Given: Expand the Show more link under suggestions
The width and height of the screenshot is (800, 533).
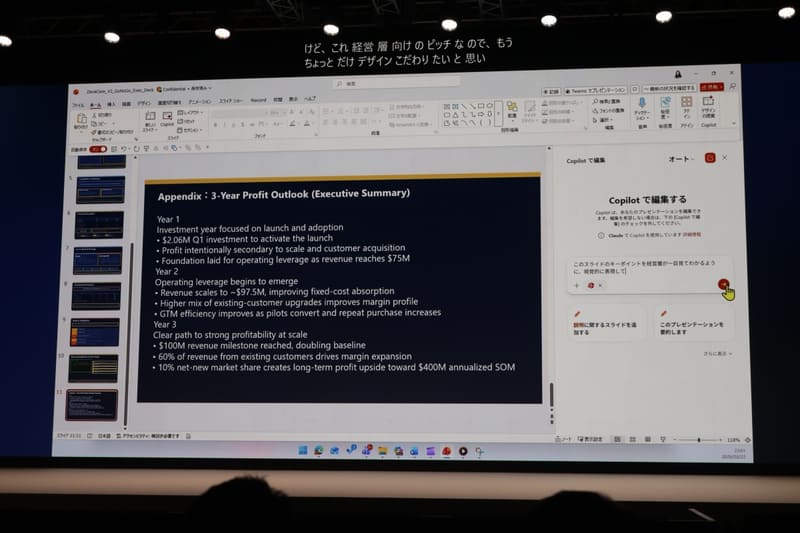Looking at the screenshot, I should pos(718,353).
